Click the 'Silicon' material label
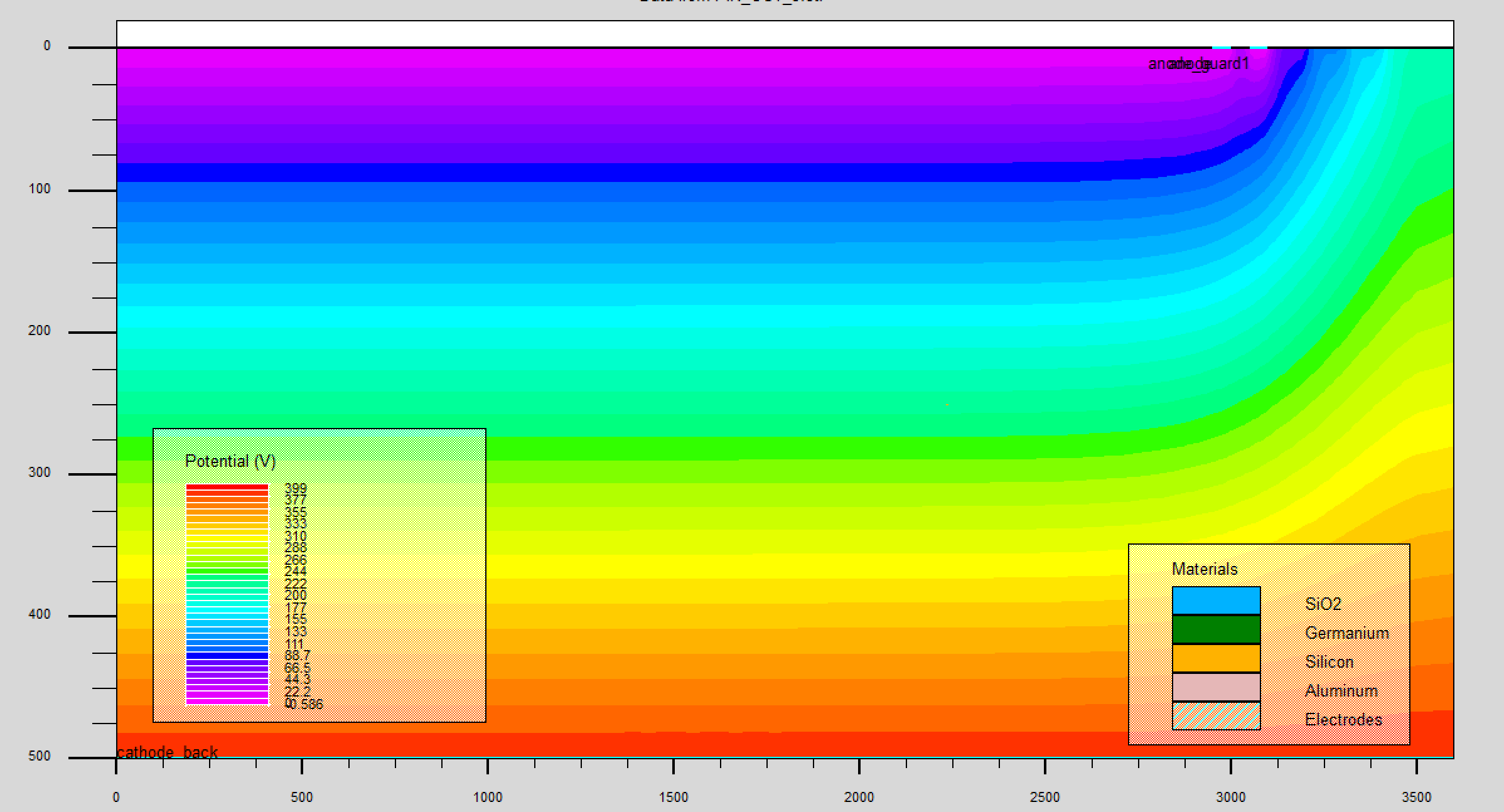 [1329, 662]
